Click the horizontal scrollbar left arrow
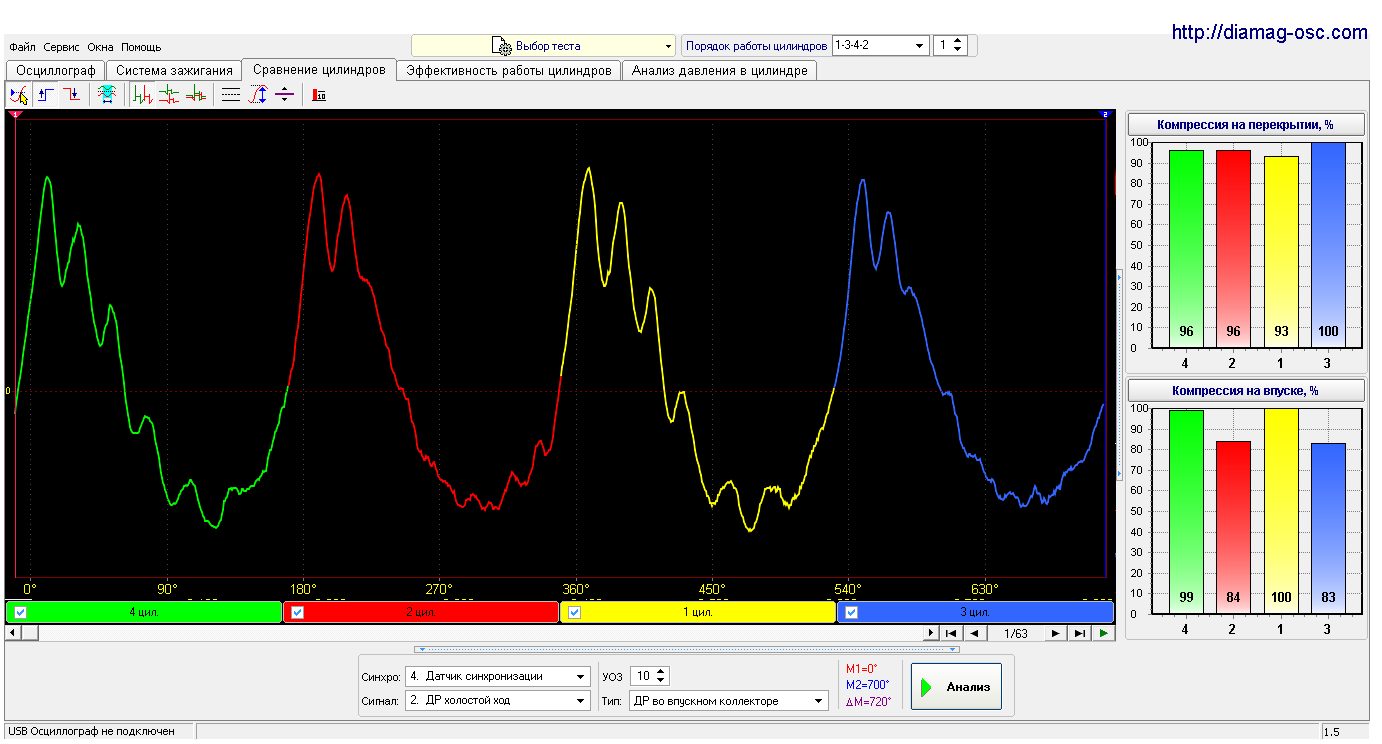 [13, 633]
